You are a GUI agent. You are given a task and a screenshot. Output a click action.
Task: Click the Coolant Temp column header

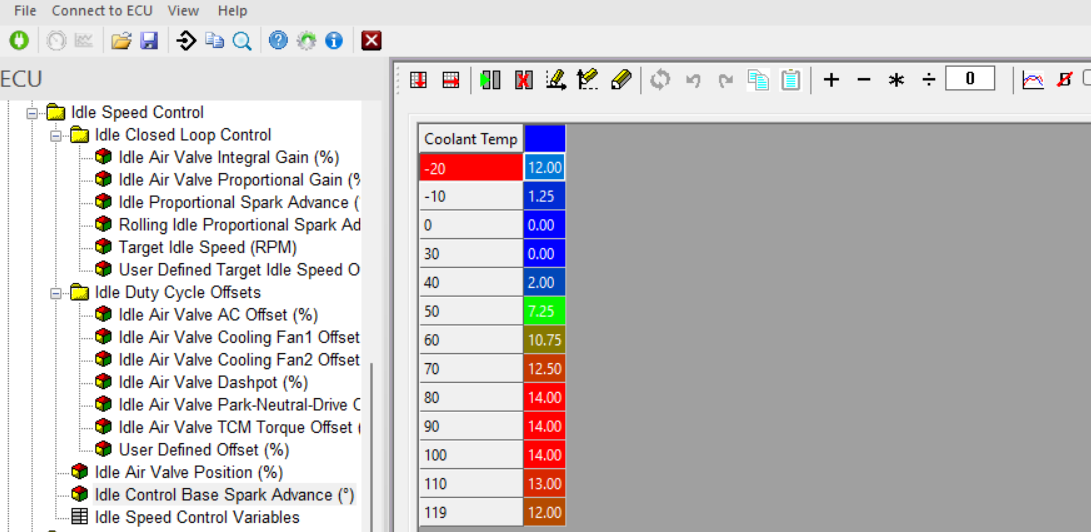tap(471, 138)
